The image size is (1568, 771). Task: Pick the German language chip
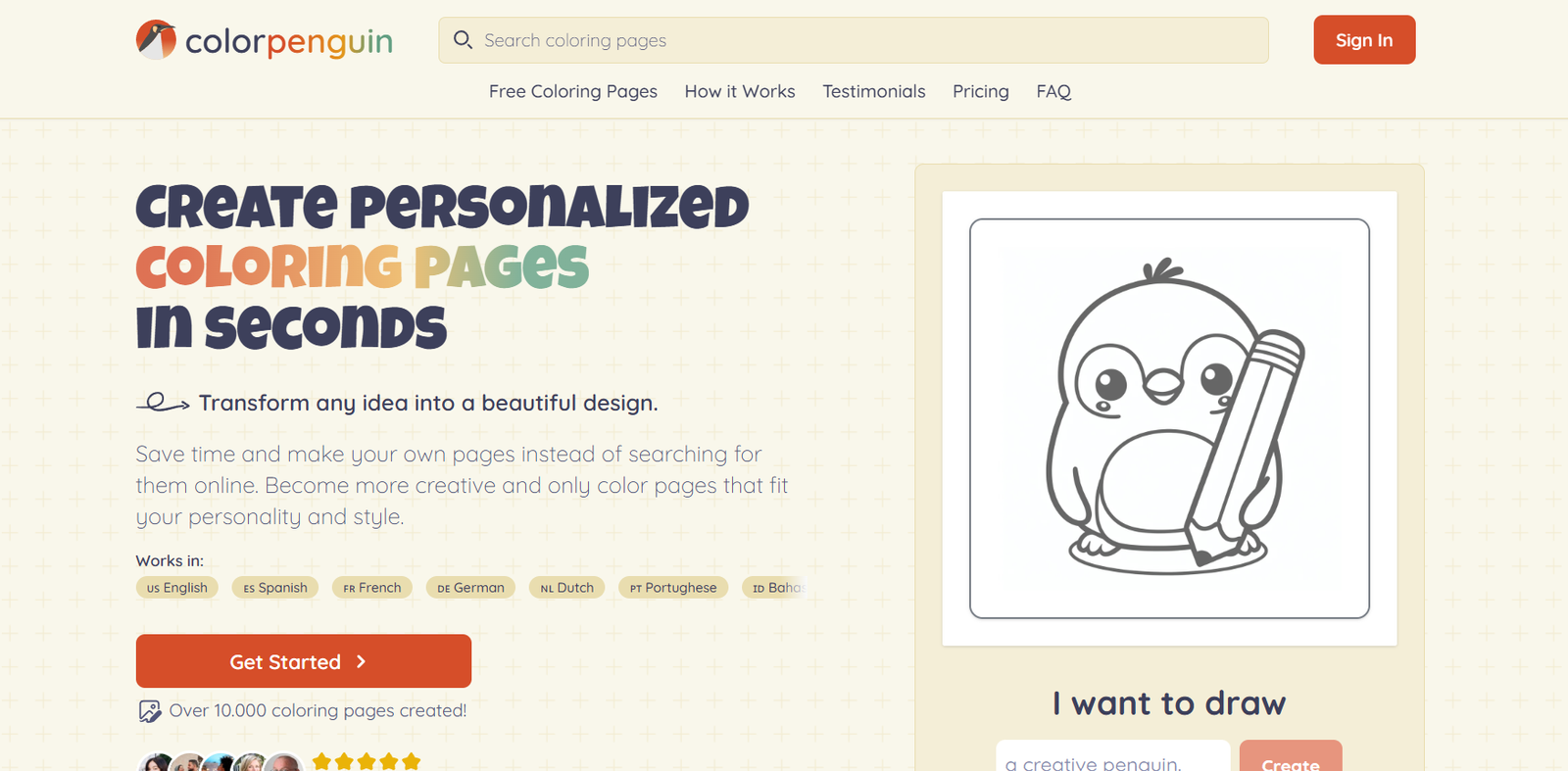coord(470,588)
